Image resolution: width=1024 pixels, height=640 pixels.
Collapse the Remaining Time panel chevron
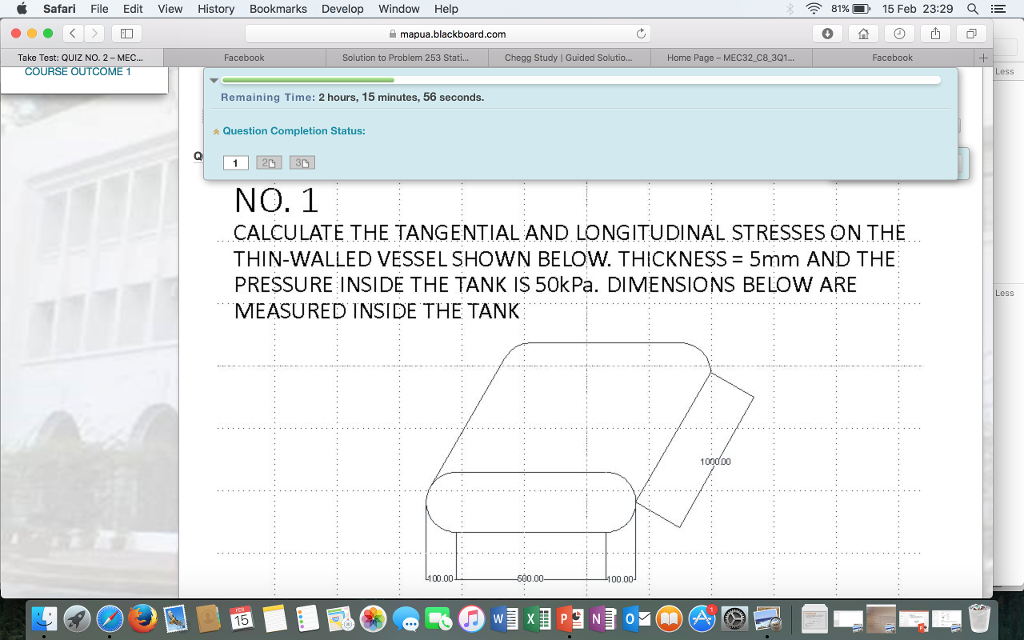click(x=214, y=80)
